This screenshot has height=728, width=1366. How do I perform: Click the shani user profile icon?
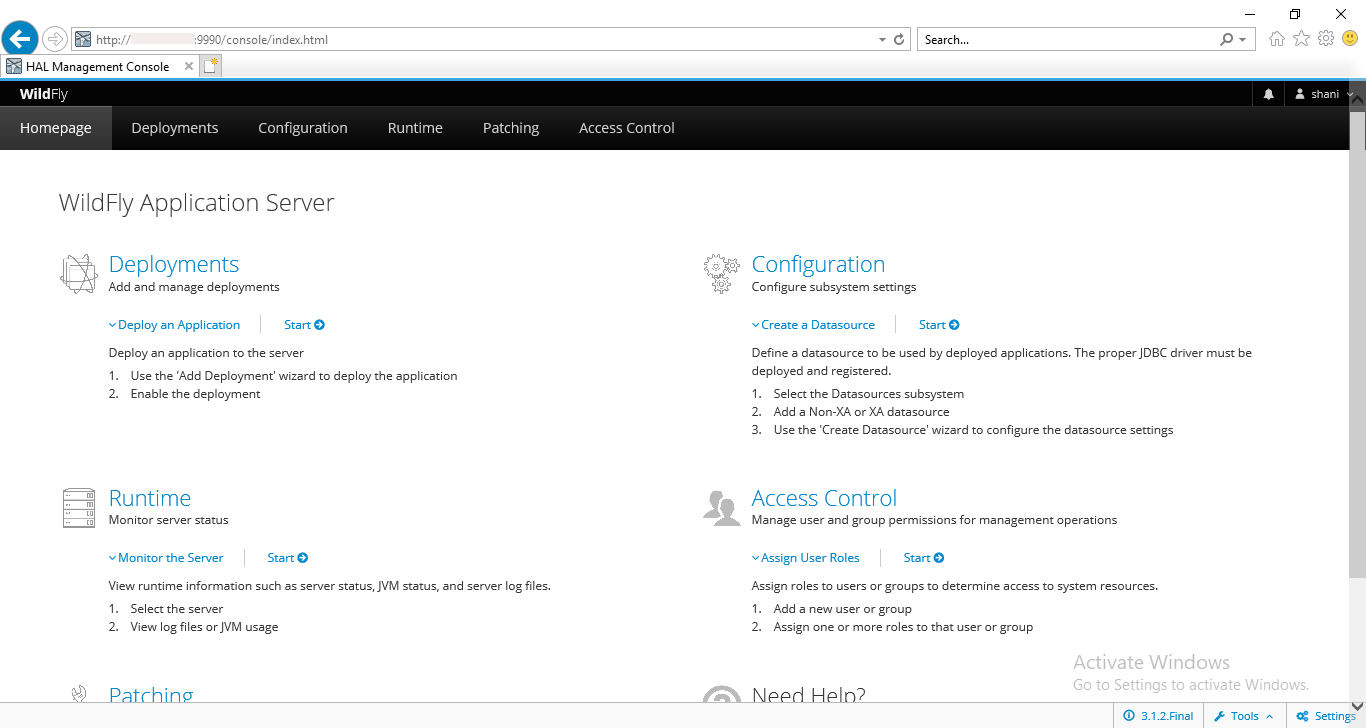click(1298, 93)
